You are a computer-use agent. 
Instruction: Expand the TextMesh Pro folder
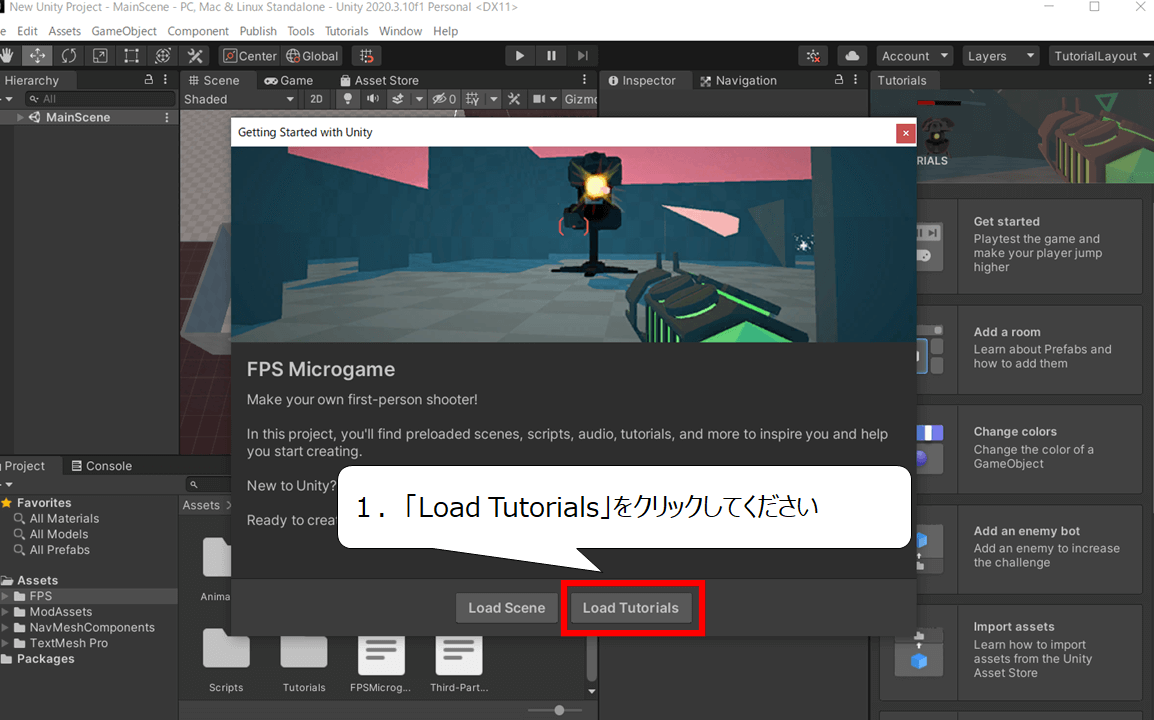pyautogui.click(x=5, y=643)
